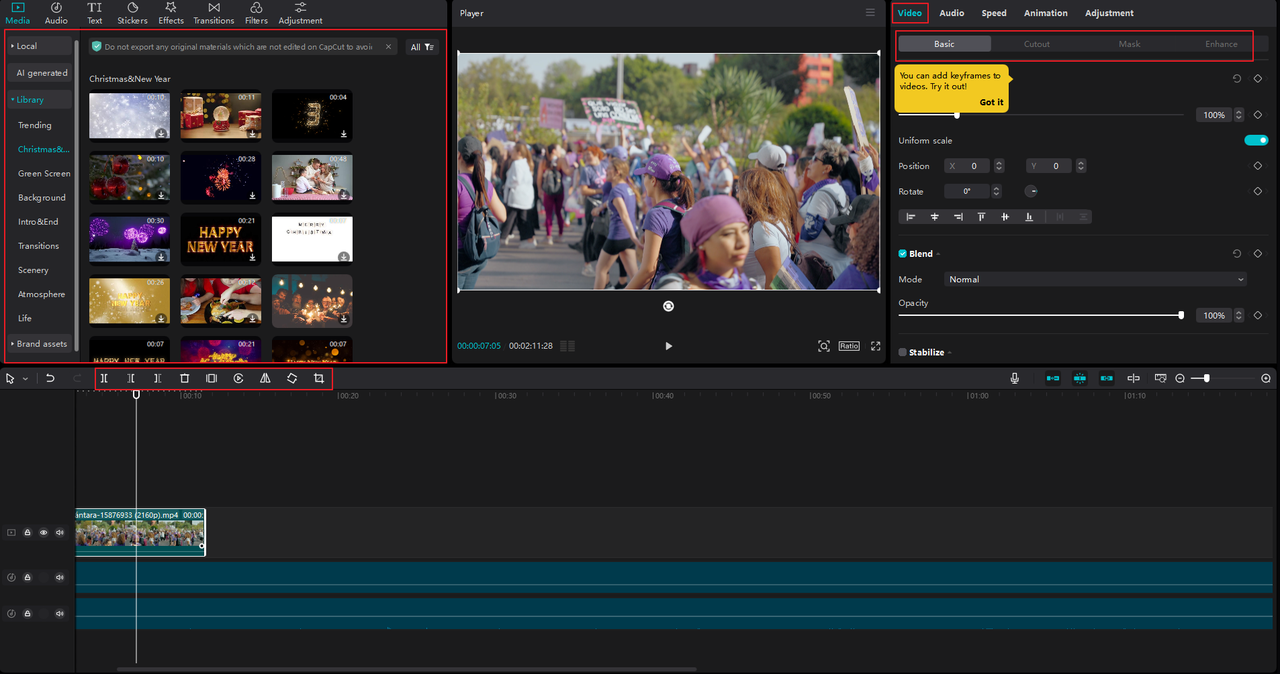Viewport: 1280px width, 674px height.
Task: Add keyframe diamond next to Opacity
Action: click(1258, 315)
